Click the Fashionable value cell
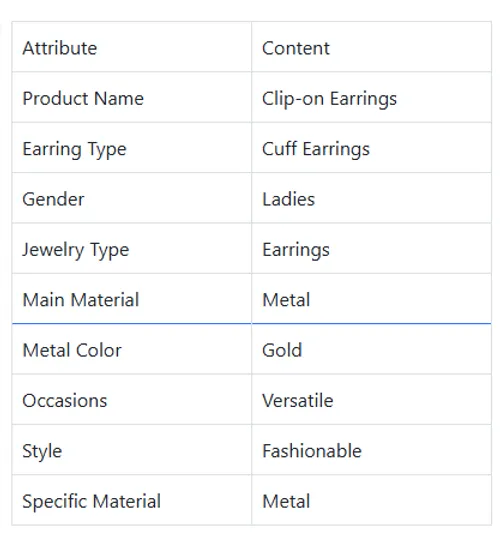 (371, 450)
